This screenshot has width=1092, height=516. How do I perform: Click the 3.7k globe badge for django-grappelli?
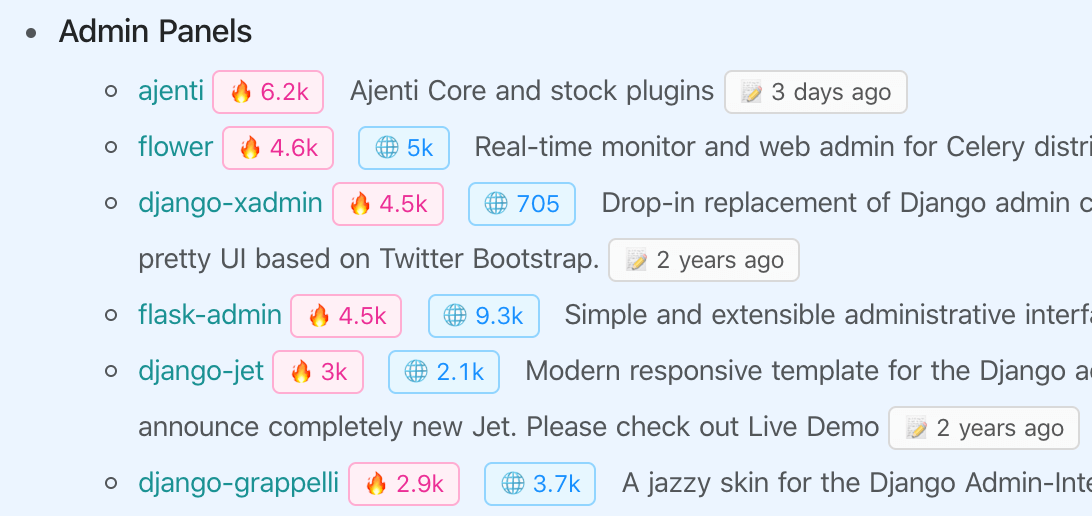tap(540, 484)
